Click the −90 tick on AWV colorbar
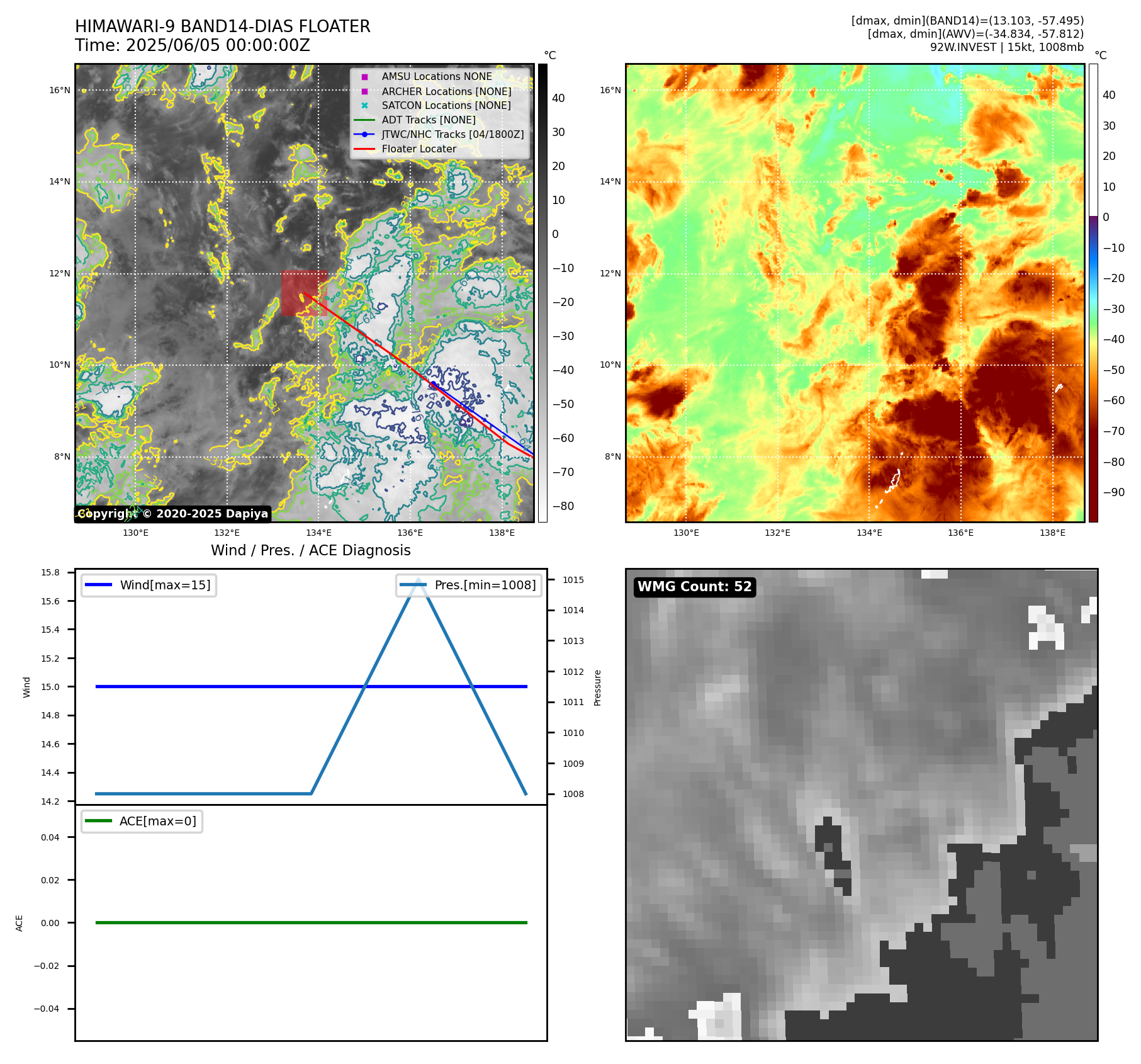Image resolution: width=1141 pixels, height=1064 pixels. 1114,492
